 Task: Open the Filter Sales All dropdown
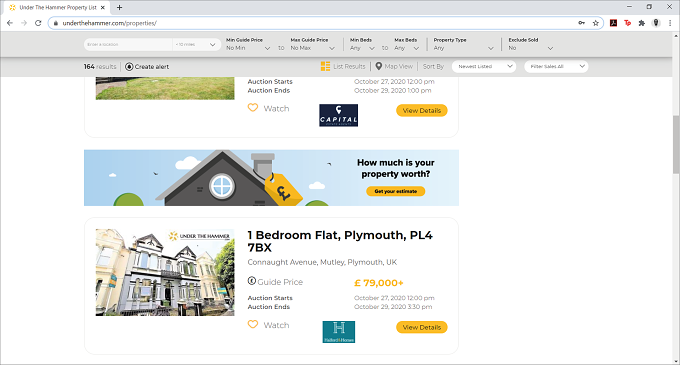coord(556,66)
